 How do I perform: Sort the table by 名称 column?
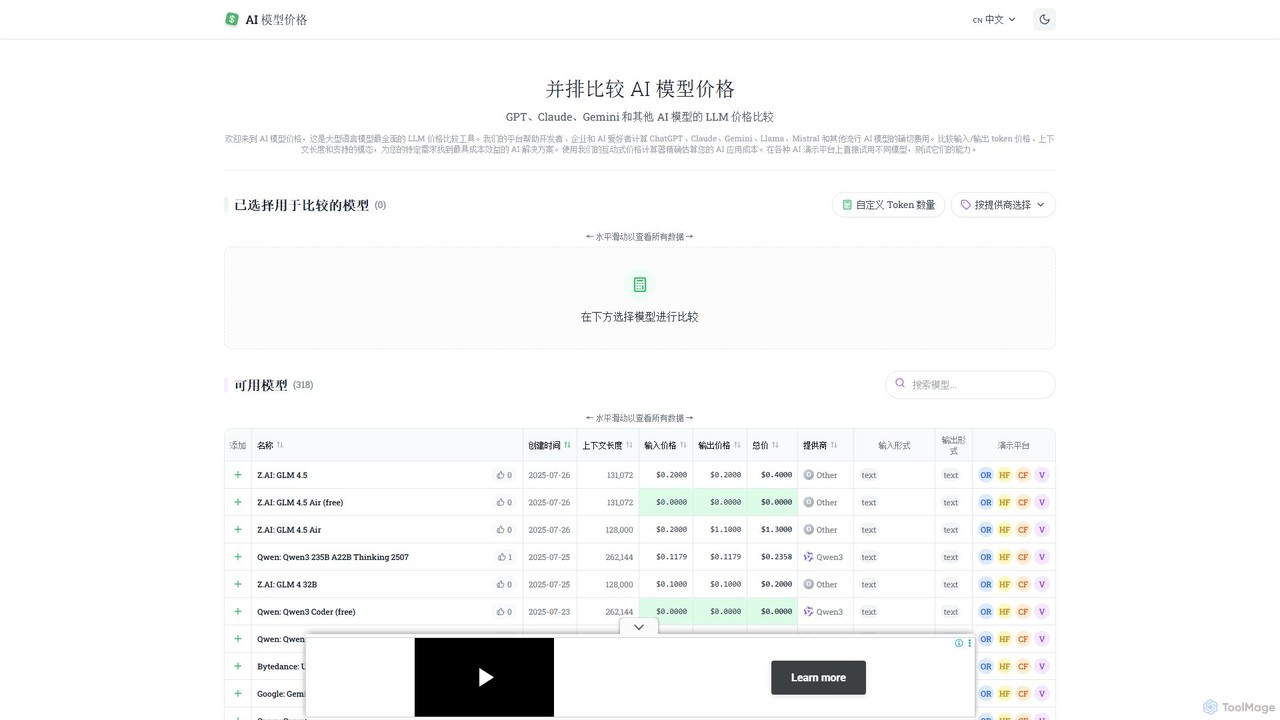[x=270, y=445]
